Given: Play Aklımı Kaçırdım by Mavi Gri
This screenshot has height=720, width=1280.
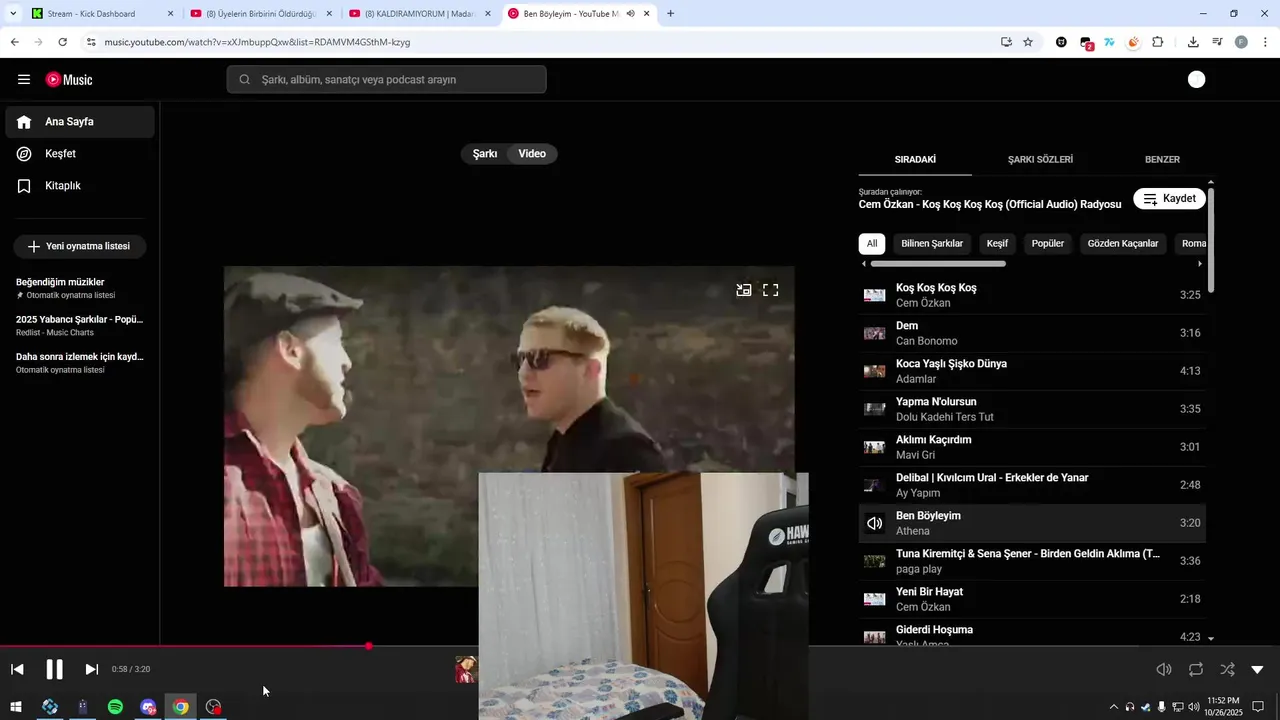Looking at the screenshot, I should coord(1032,447).
